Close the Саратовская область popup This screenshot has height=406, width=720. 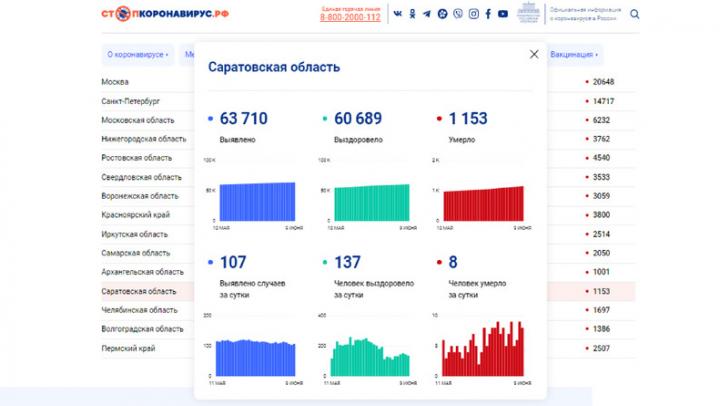click(x=533, y=54)
